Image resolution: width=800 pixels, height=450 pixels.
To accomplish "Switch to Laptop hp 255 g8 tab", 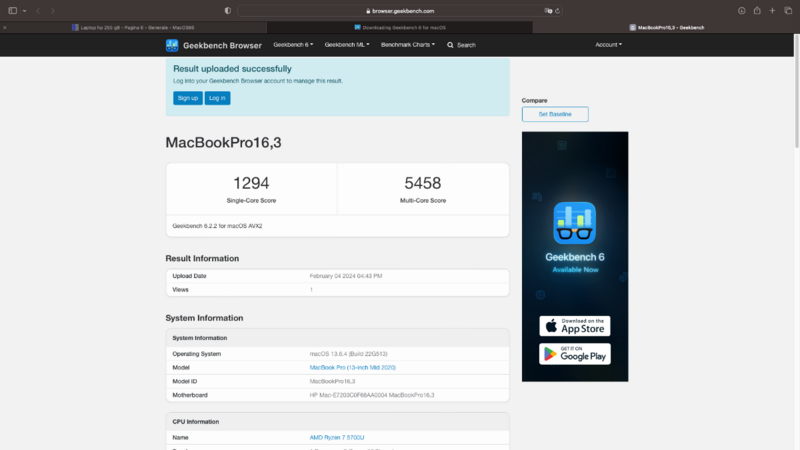I will pos(133,28).
